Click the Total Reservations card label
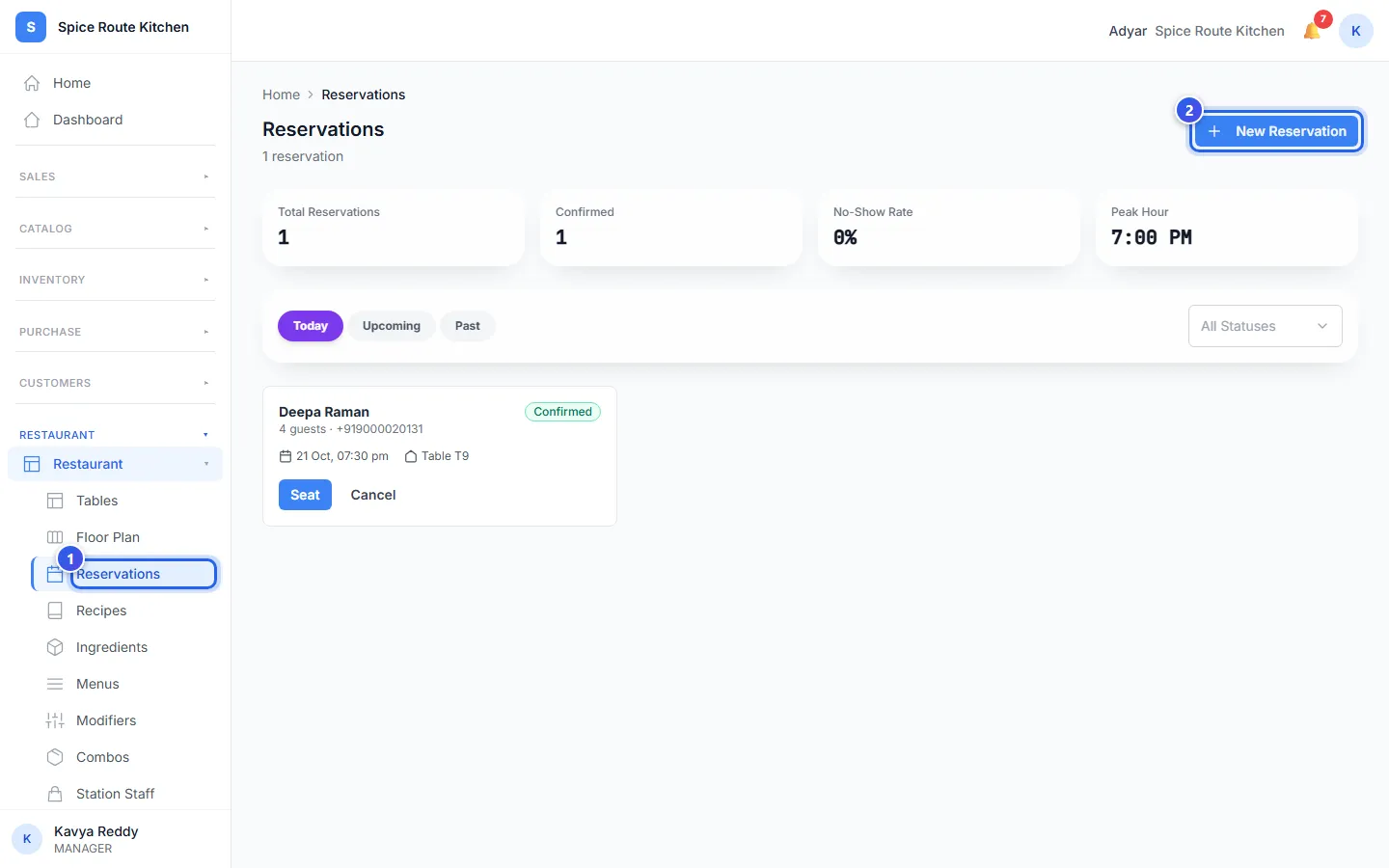 pyautogui.click(x=329, y=212)
